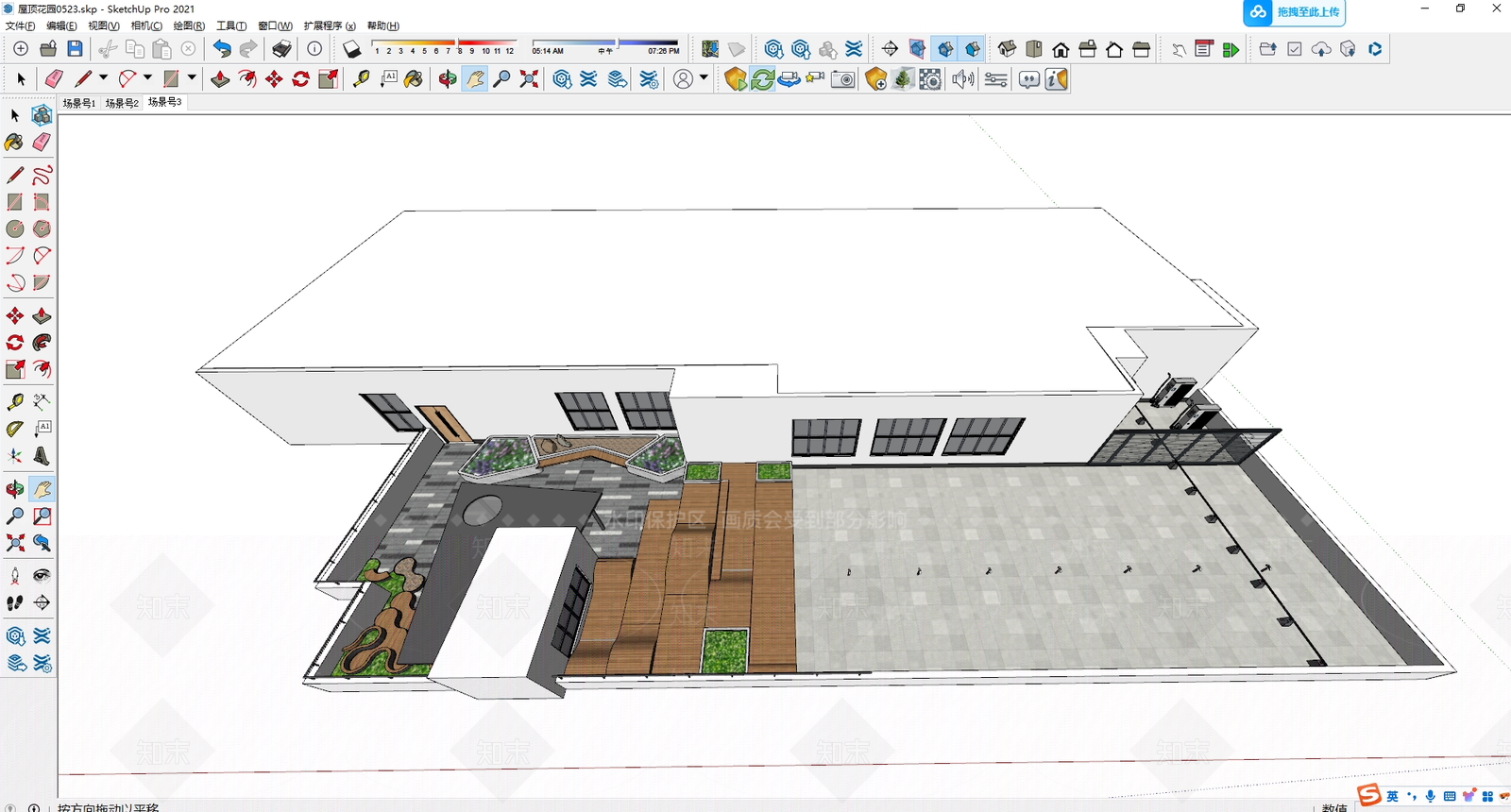Switch to scene tab 场景号1
The image size is (1511, 812).
(79, 103)
